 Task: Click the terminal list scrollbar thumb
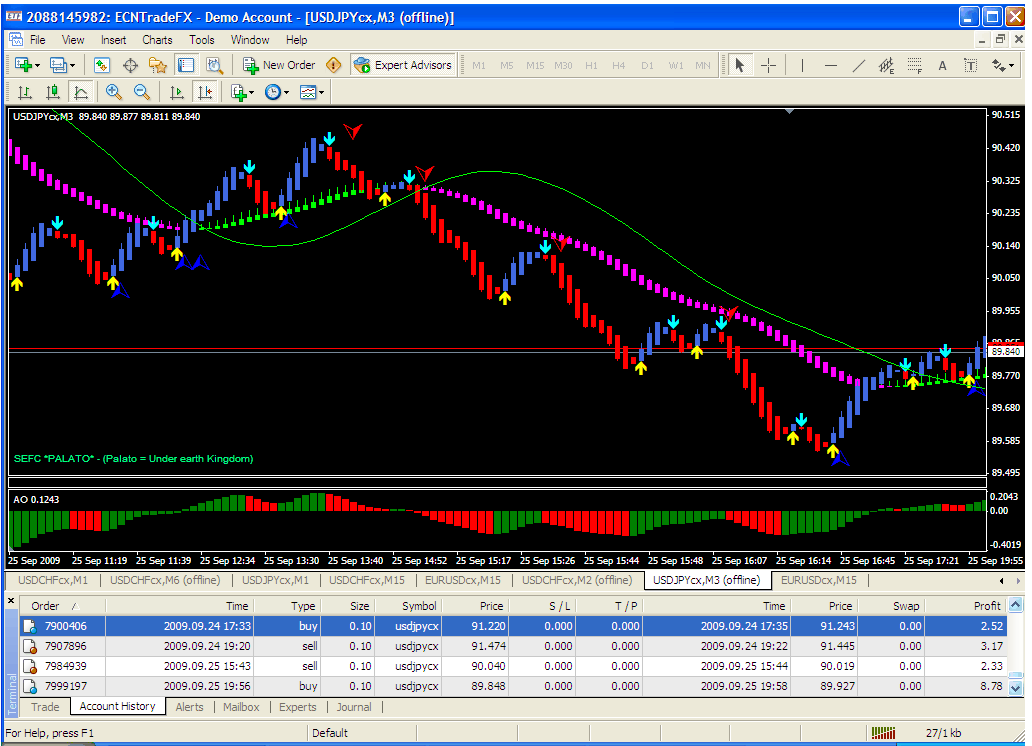pos(1016,676)
